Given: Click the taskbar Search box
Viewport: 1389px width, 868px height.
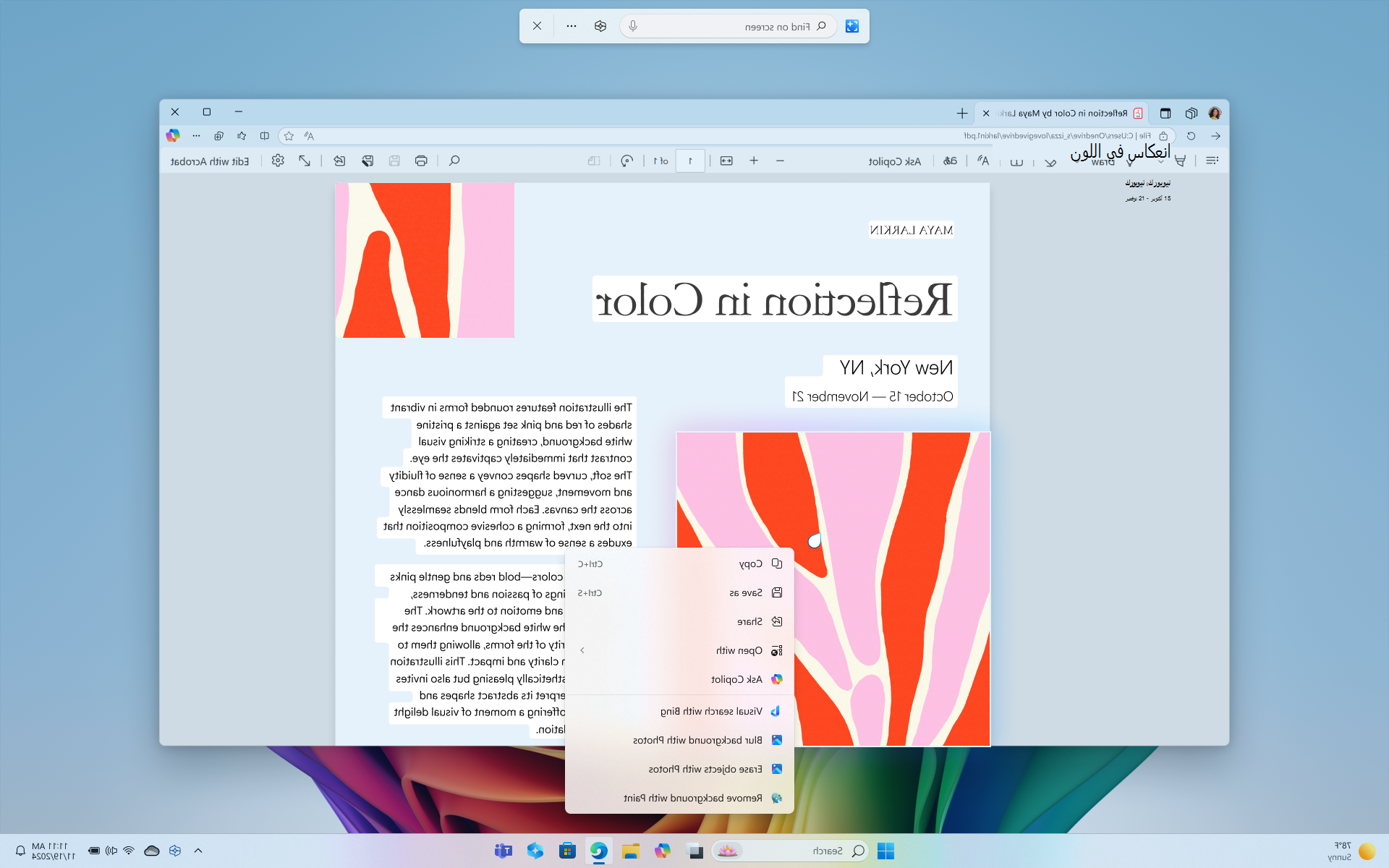Looking at the screenshot, I should (x=791, y=851).
